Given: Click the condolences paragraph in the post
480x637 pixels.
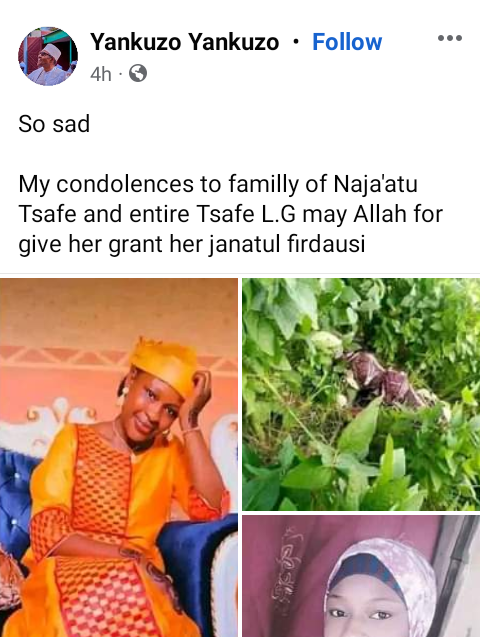Looking at the screenshot, I should coord(230,214).
